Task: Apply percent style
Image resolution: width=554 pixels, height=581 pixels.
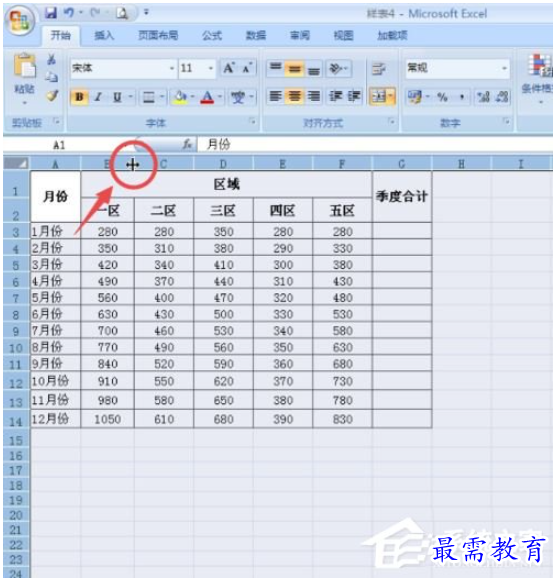Action: tap(442, 97)
